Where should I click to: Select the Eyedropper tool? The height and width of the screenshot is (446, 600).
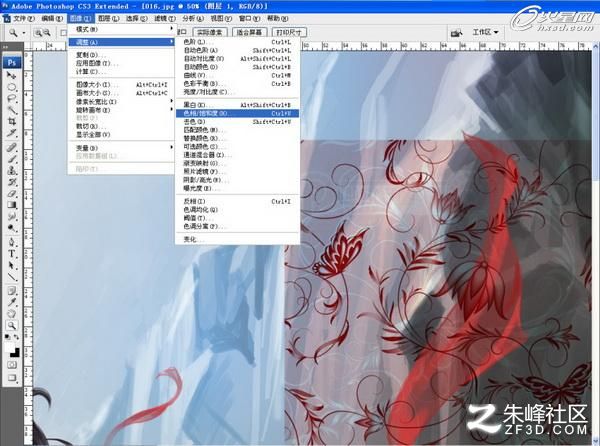tap(11, 302)
